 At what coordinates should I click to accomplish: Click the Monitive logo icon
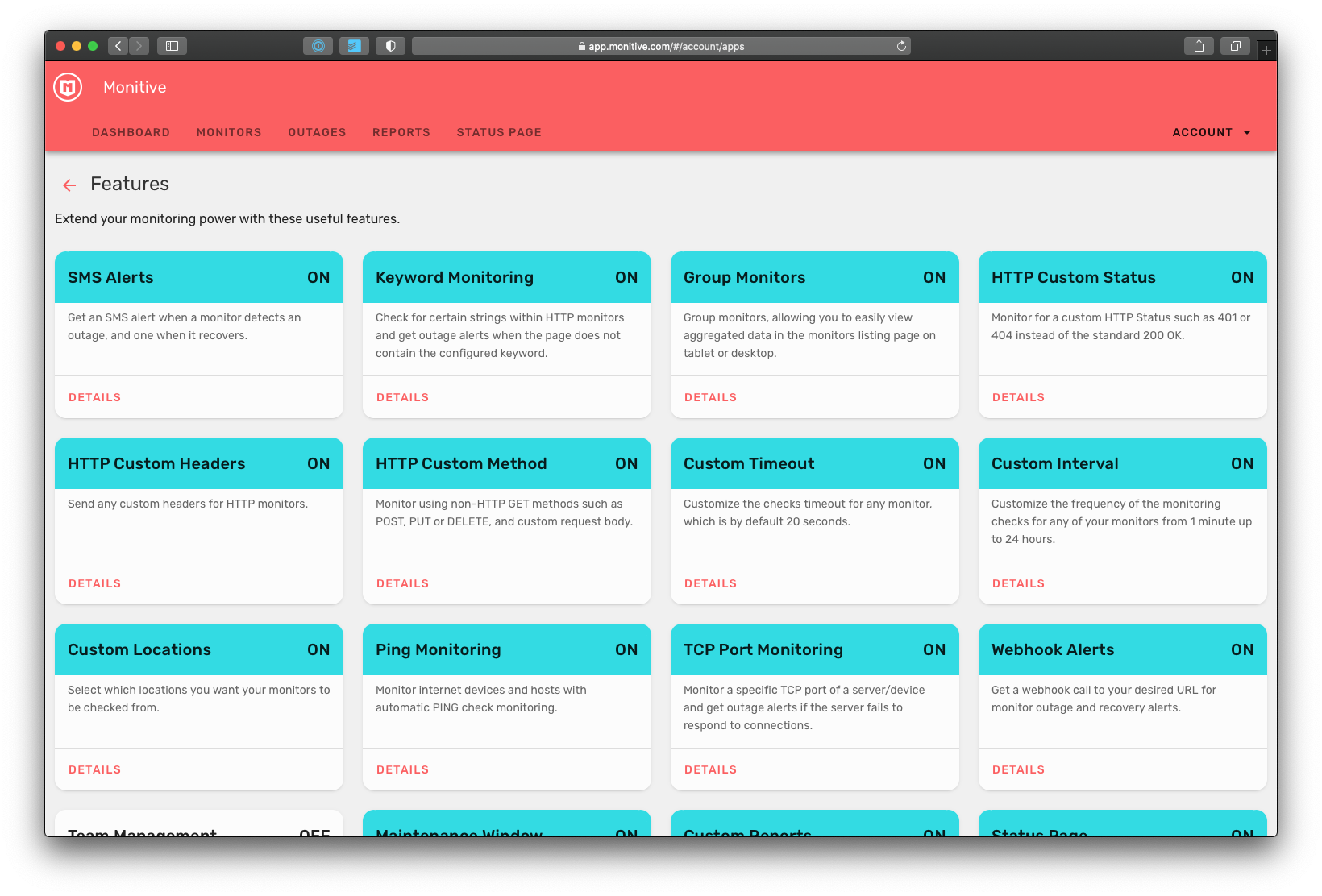coord(68,87)
